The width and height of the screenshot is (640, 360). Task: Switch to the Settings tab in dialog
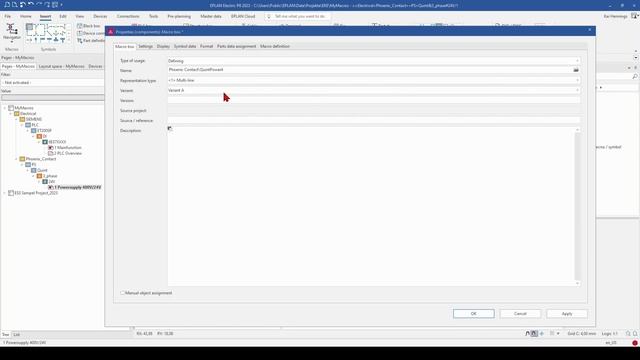click(145, 47)
